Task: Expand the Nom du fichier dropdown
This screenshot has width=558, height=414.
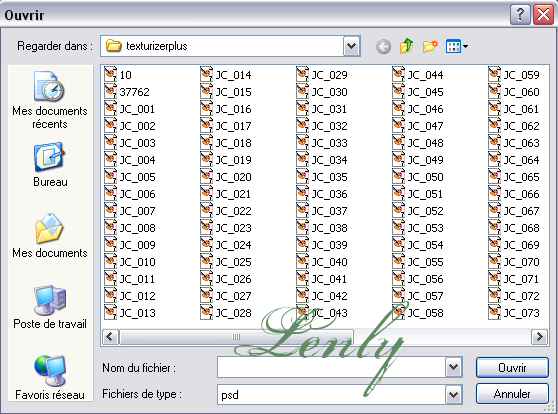Action: [453, 367]
